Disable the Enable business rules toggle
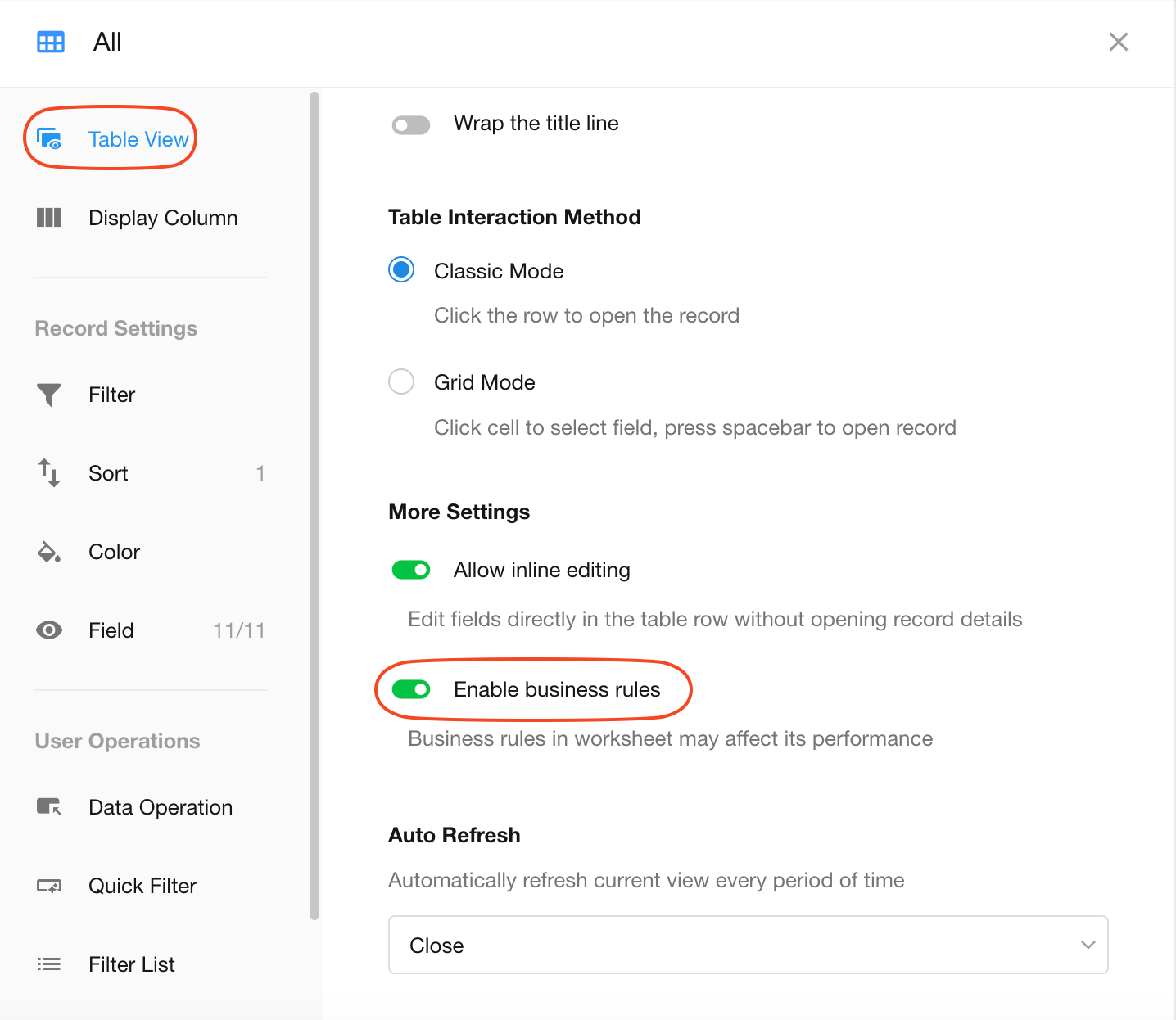The width and height of the screenshot is (1176, 1020). [411, 689]
